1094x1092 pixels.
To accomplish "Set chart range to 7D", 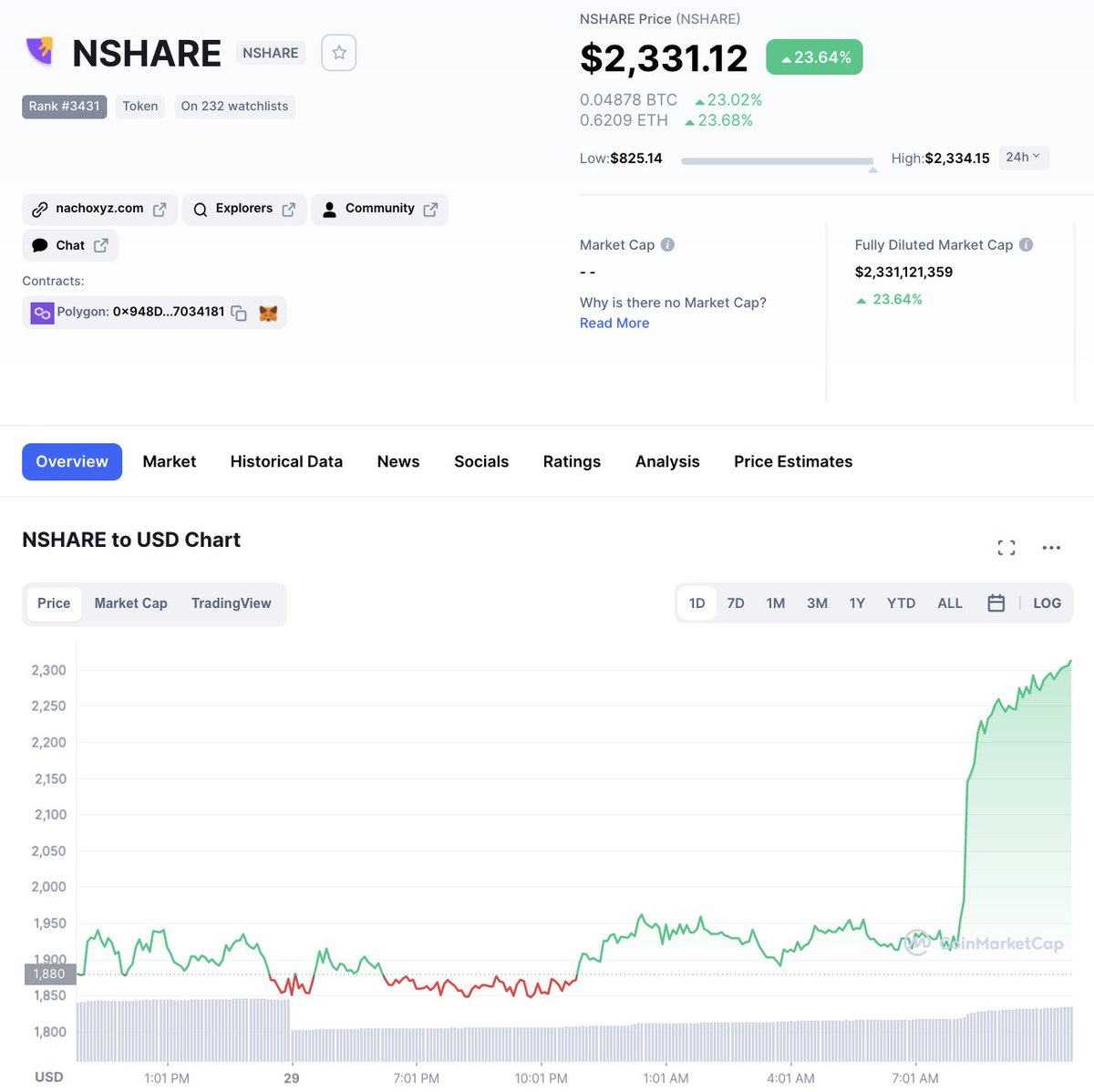I will coord(736,603).
